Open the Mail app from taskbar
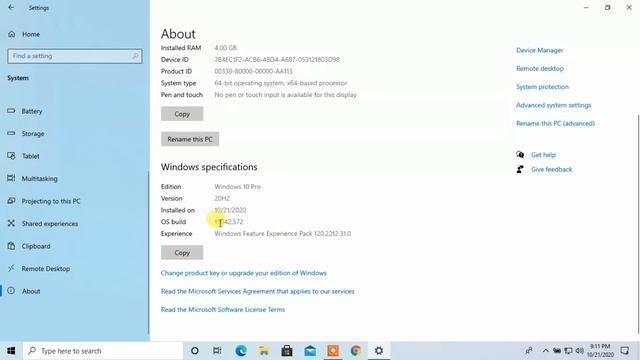The image size is (640, 360). click(310, 351)
